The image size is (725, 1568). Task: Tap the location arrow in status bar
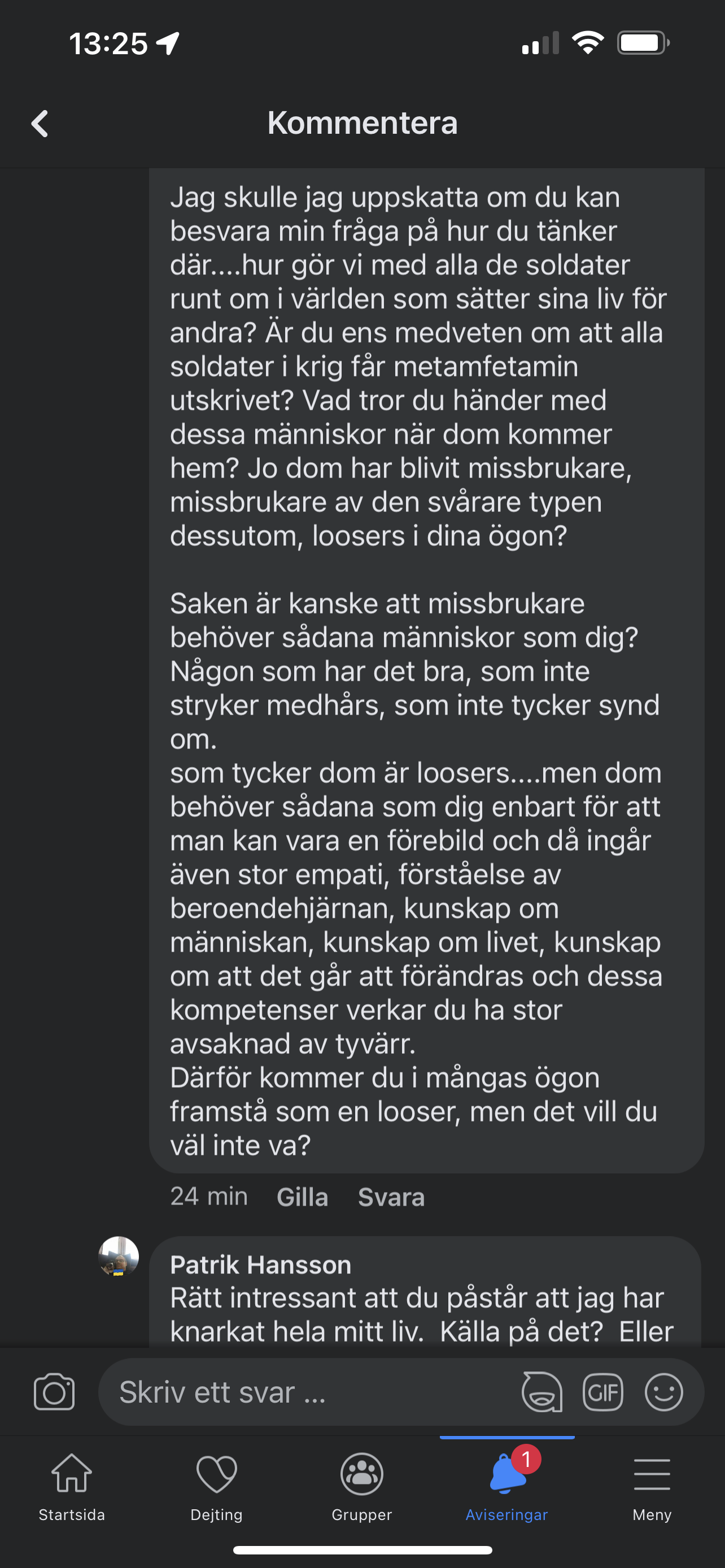click(168, 43)
